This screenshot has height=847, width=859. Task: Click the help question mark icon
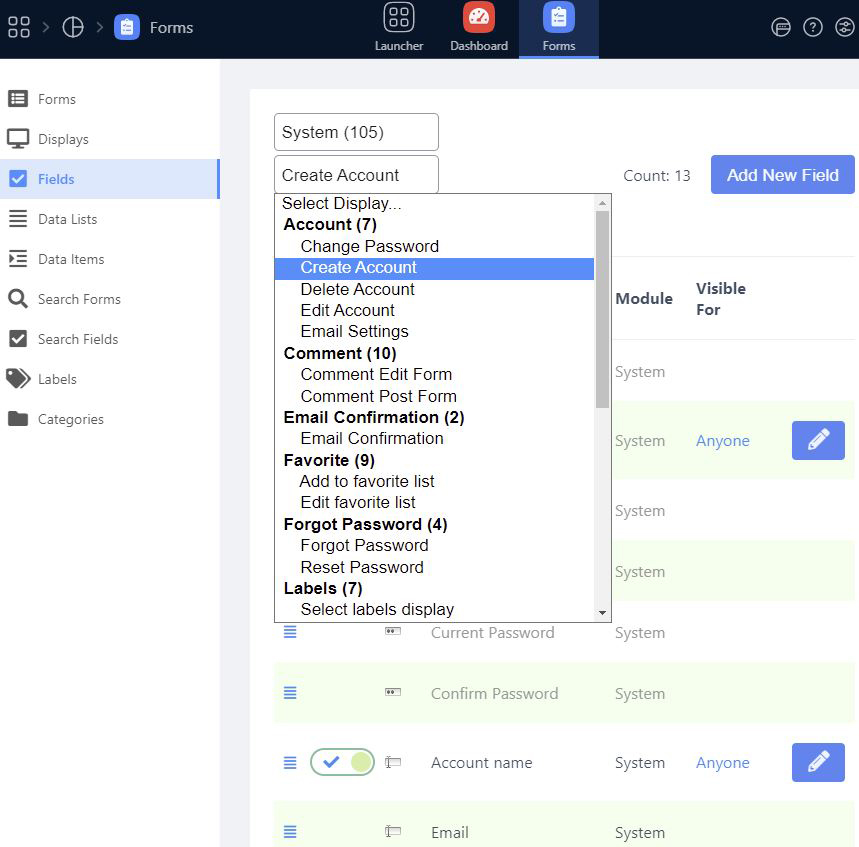point(813,27)
